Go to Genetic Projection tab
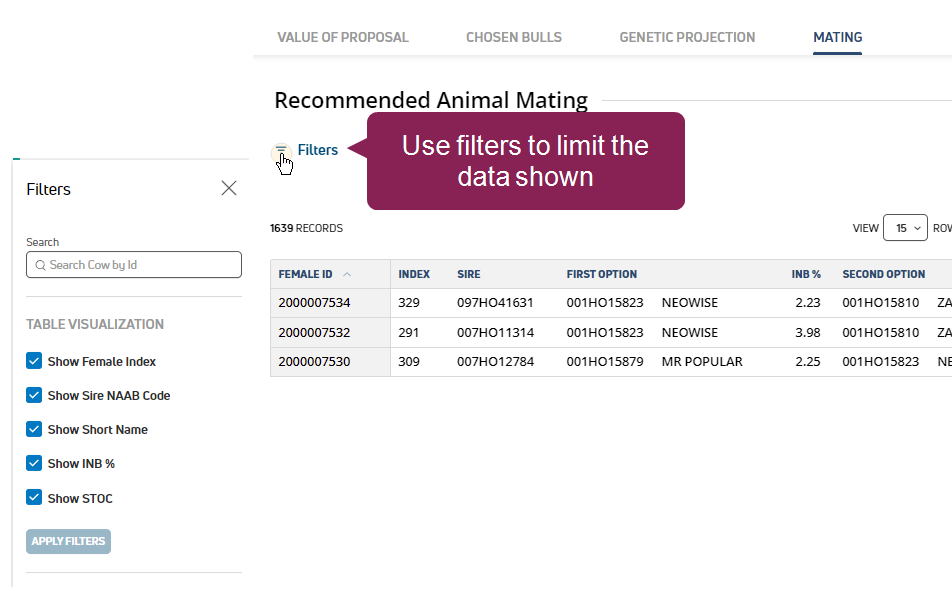Screen dimensions: 952x599 687,37
